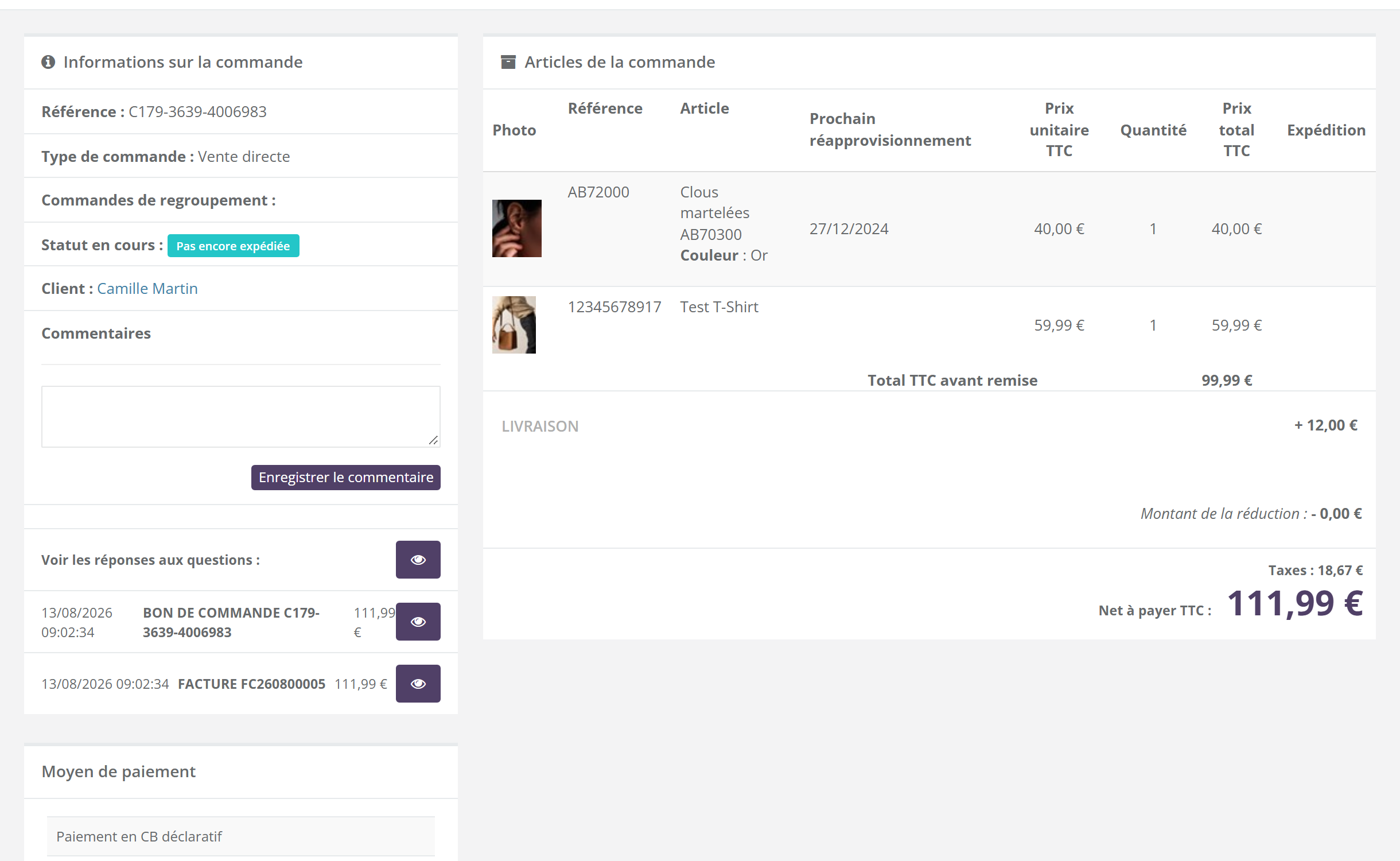This screenshot has width=1400, height=861.
Task: Click the Quantité column header
Action: click(x=1153, y=130)
